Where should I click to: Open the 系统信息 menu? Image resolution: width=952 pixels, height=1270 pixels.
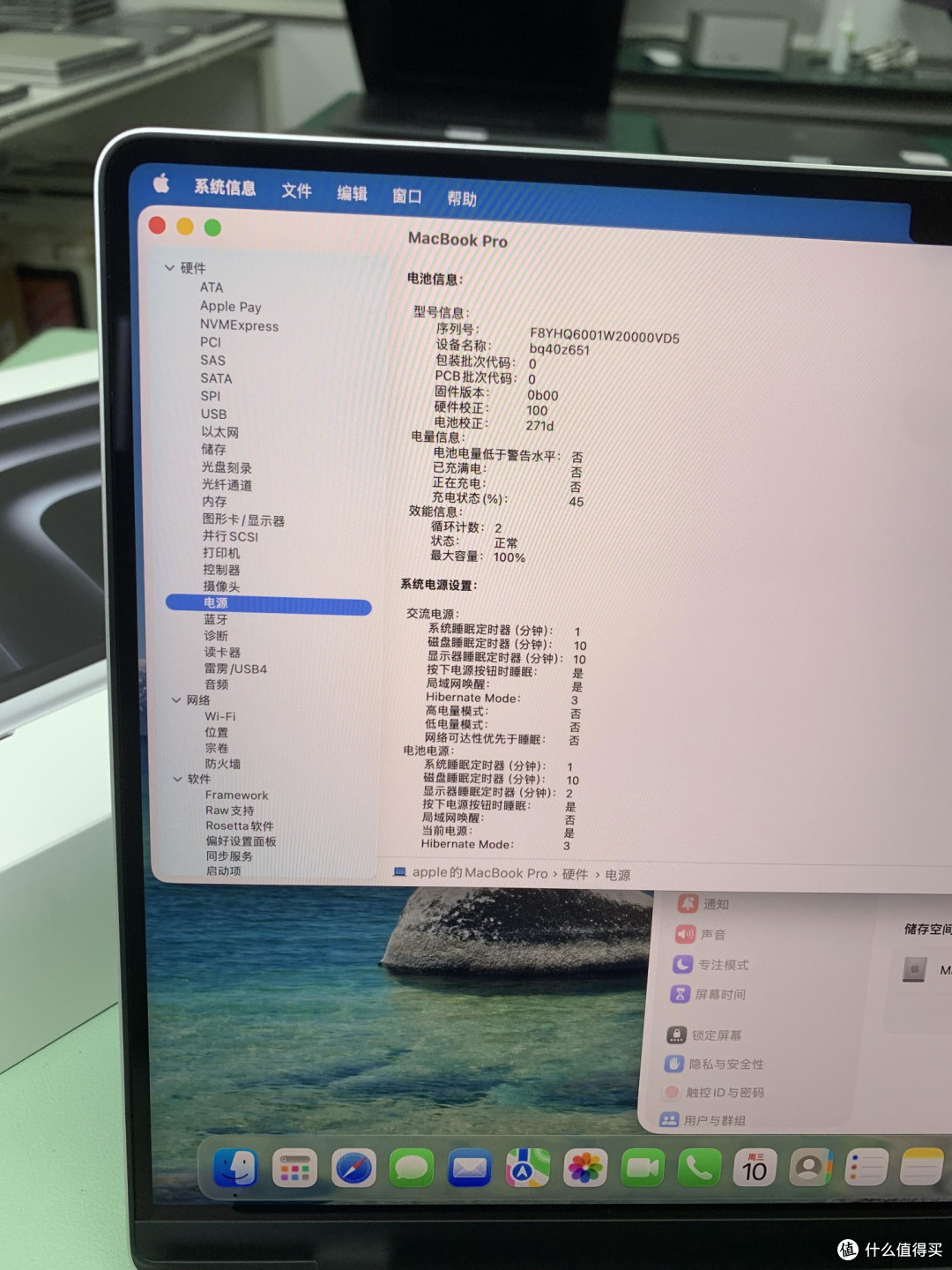point(225,187)
